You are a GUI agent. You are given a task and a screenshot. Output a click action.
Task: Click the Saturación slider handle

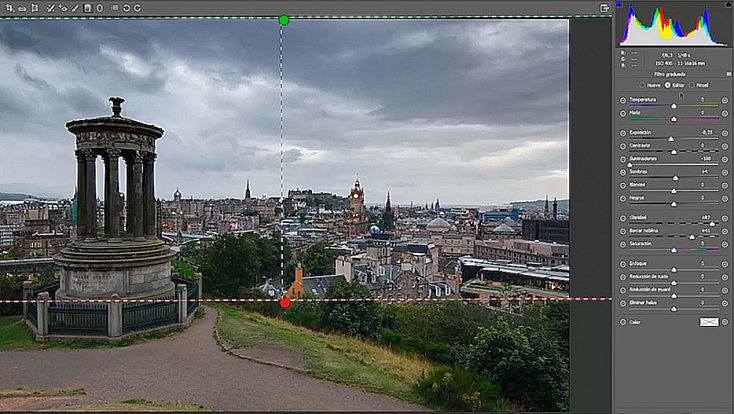674,251
